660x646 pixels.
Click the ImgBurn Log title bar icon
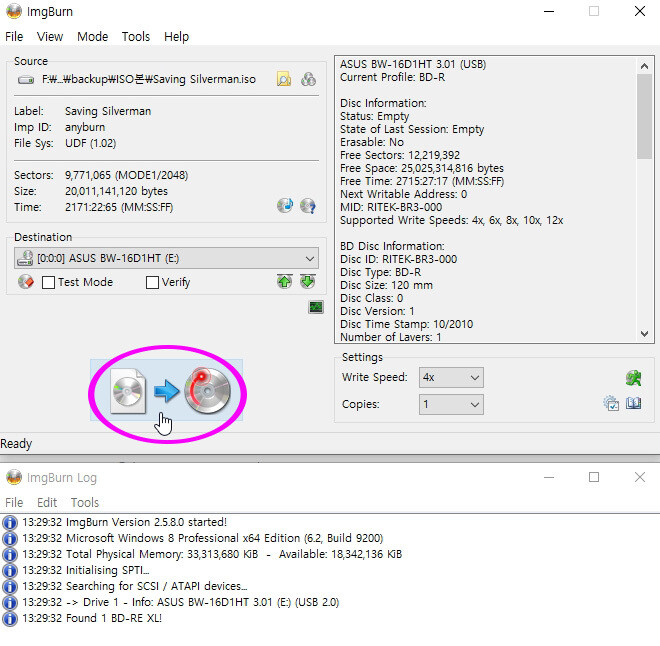pyautogui.click(x=14, y=477)
